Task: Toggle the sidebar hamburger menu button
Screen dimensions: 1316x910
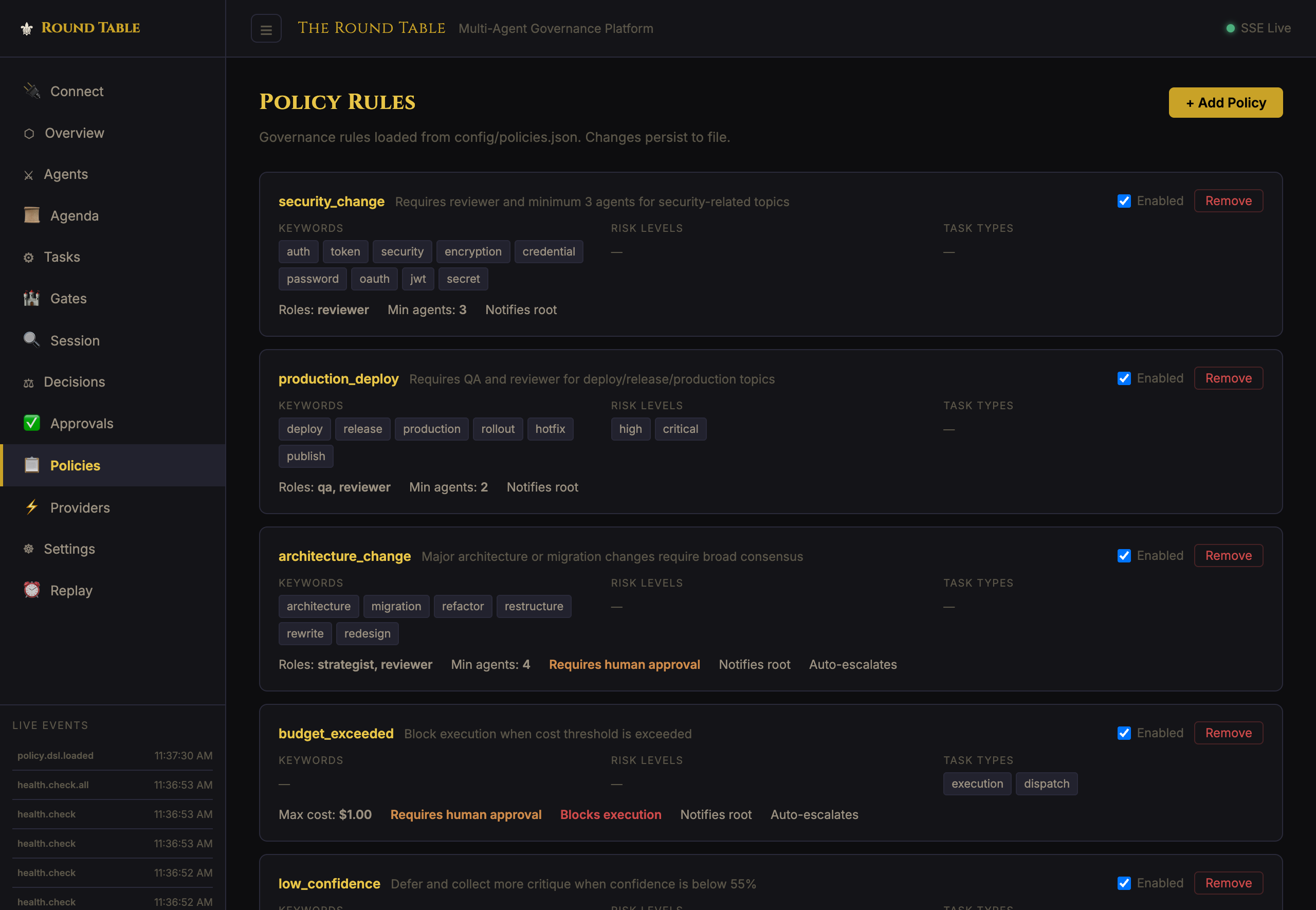Action: click(x=266, y=28)
